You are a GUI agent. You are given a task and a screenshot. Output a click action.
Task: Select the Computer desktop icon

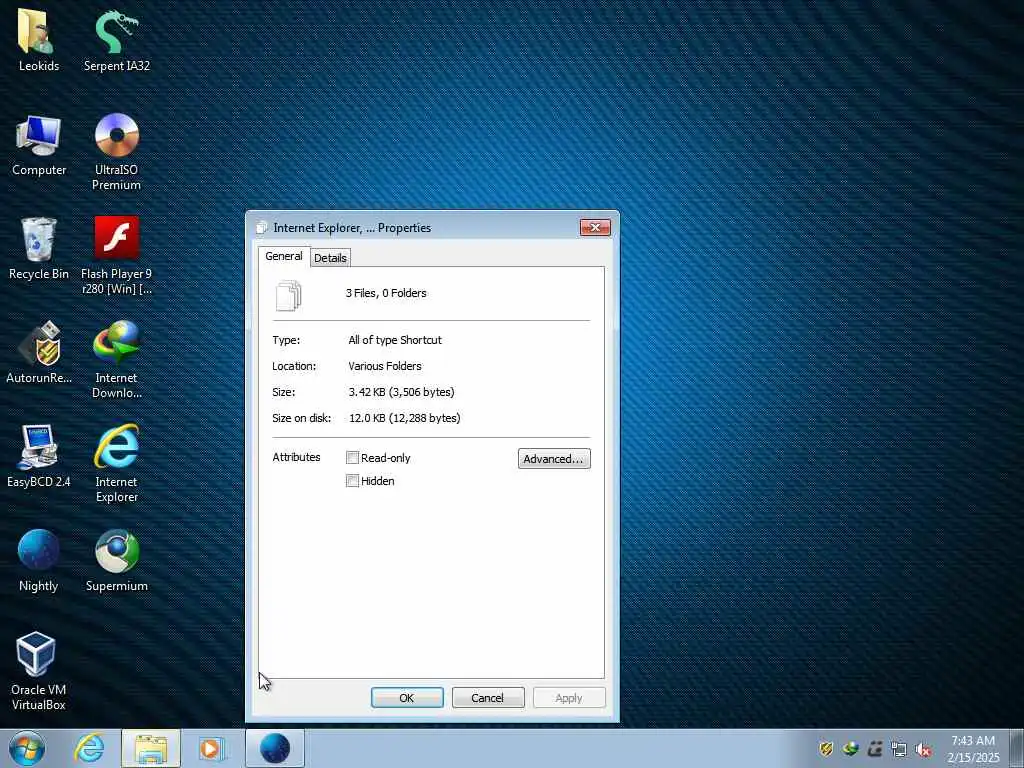point(39,145)
